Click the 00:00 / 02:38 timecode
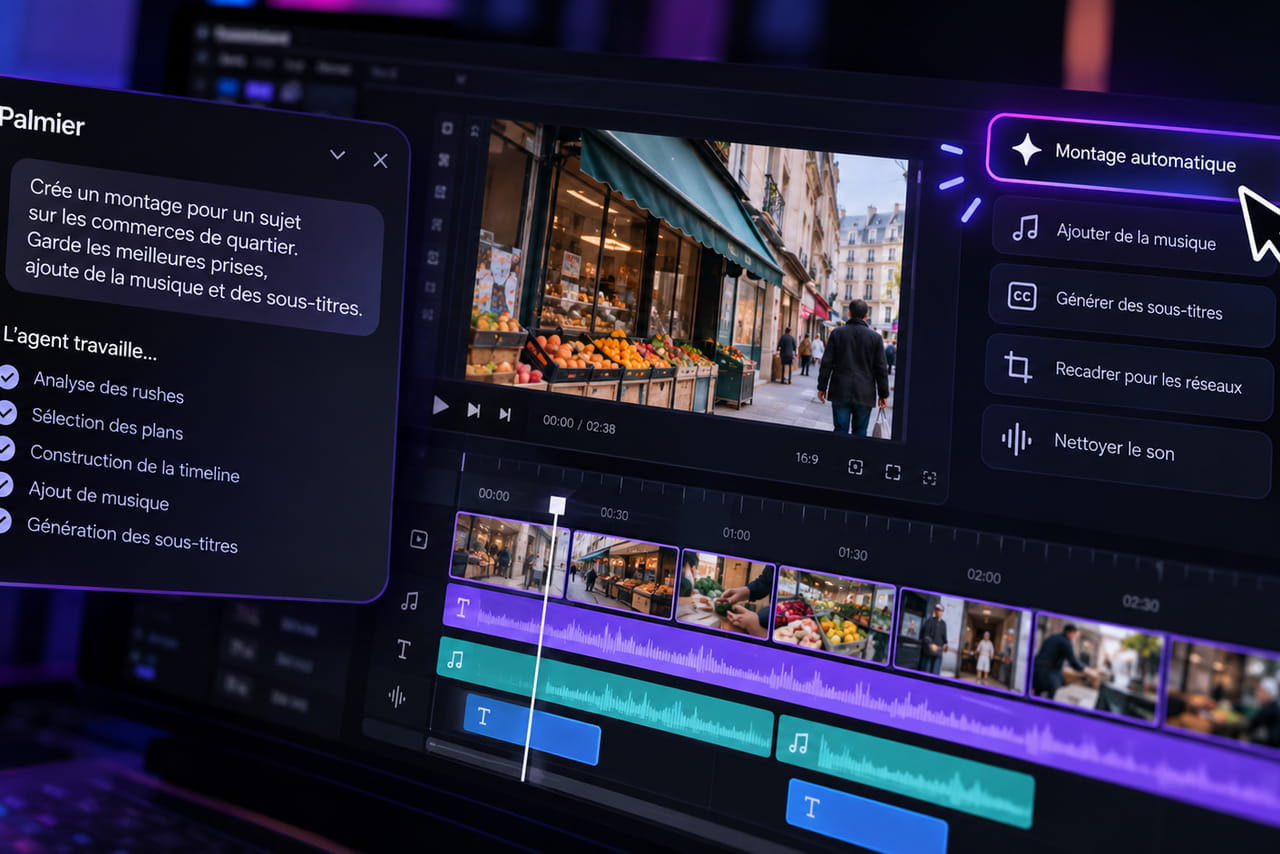 (579, 425)
